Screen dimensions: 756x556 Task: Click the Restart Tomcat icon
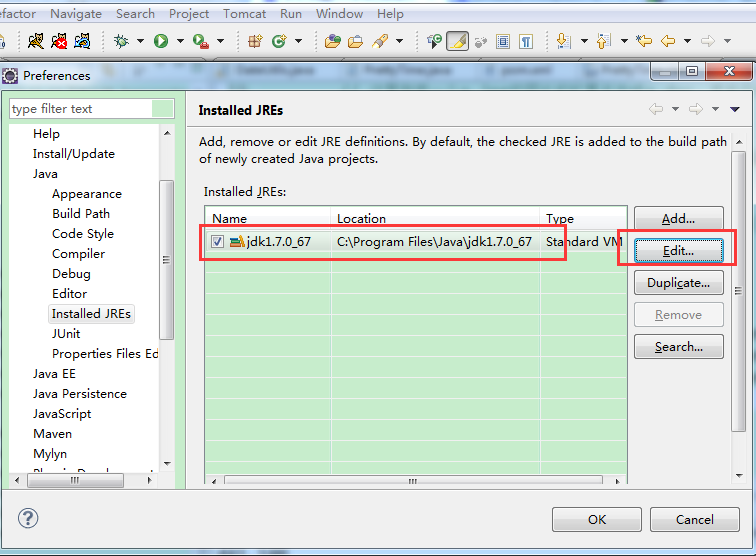click(x=82, y=41)
